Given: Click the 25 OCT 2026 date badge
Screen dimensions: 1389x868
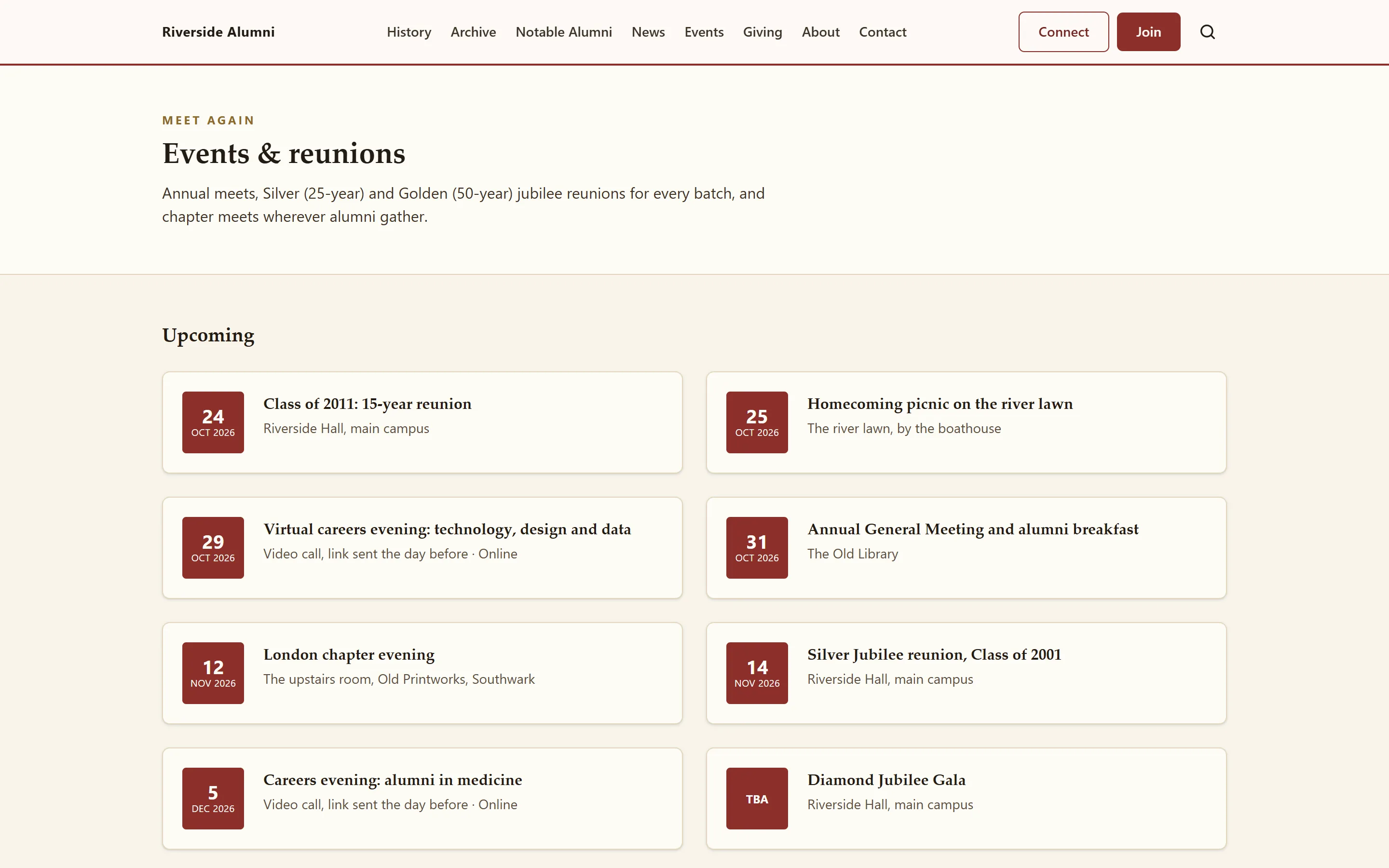Looking at the screenshot, I should point(757,422).
